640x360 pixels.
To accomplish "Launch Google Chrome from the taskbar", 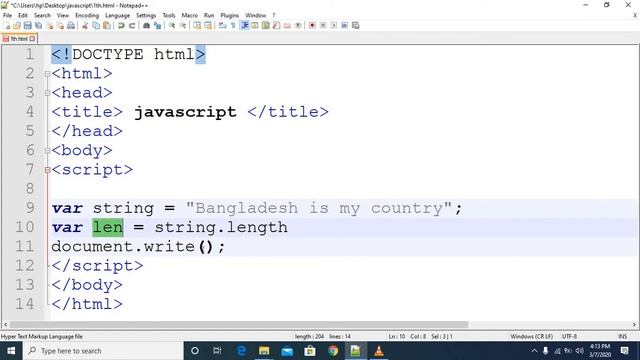I will click(x=333, y=351).
